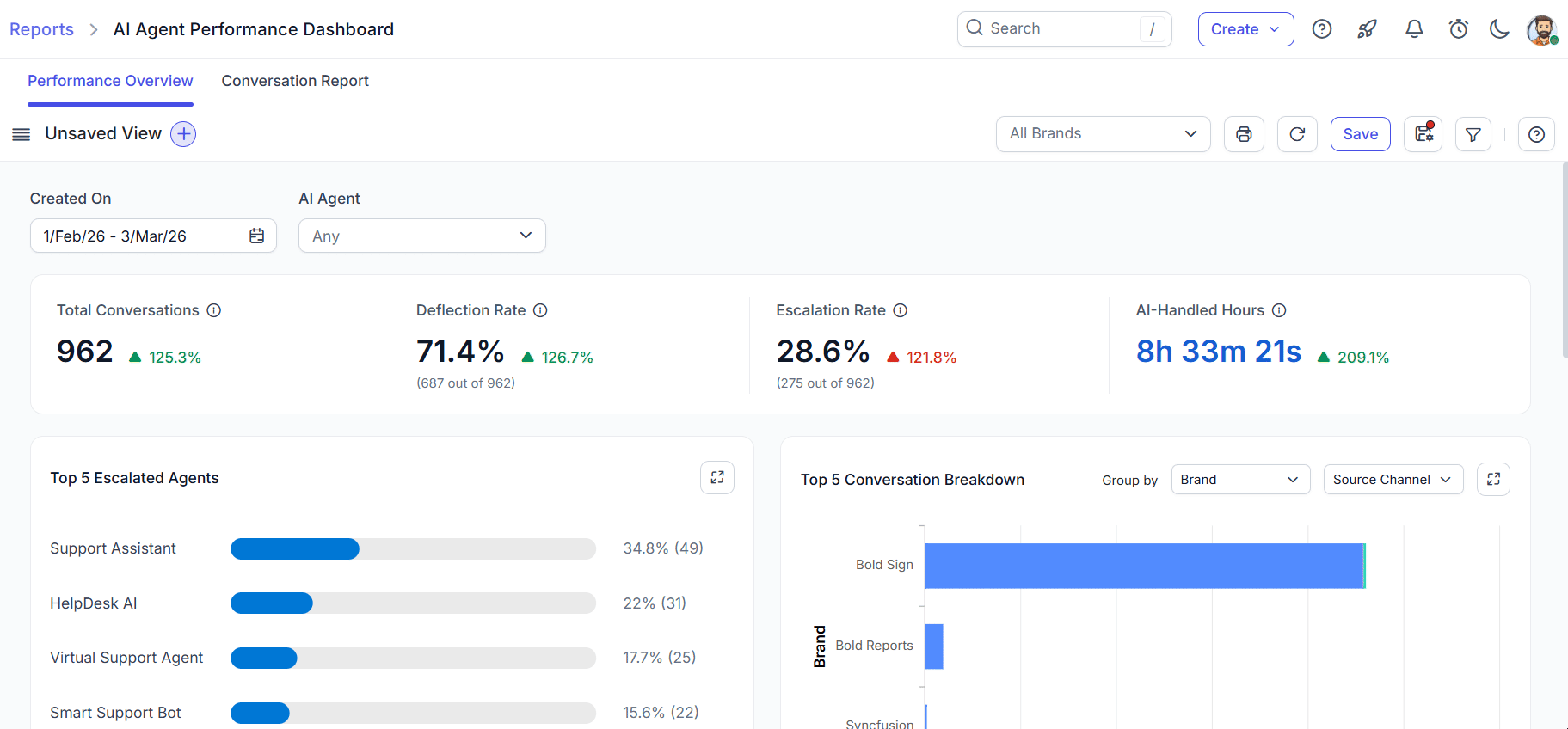Open report schedule settings icon

click(x=1423, y=134)
